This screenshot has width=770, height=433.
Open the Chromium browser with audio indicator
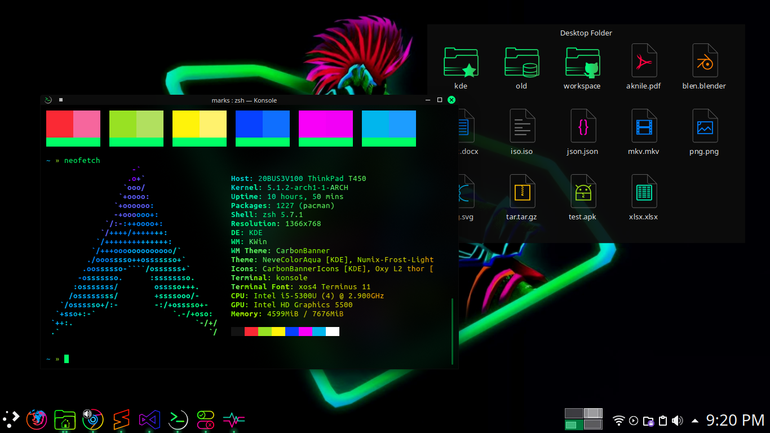click(93, 419)
